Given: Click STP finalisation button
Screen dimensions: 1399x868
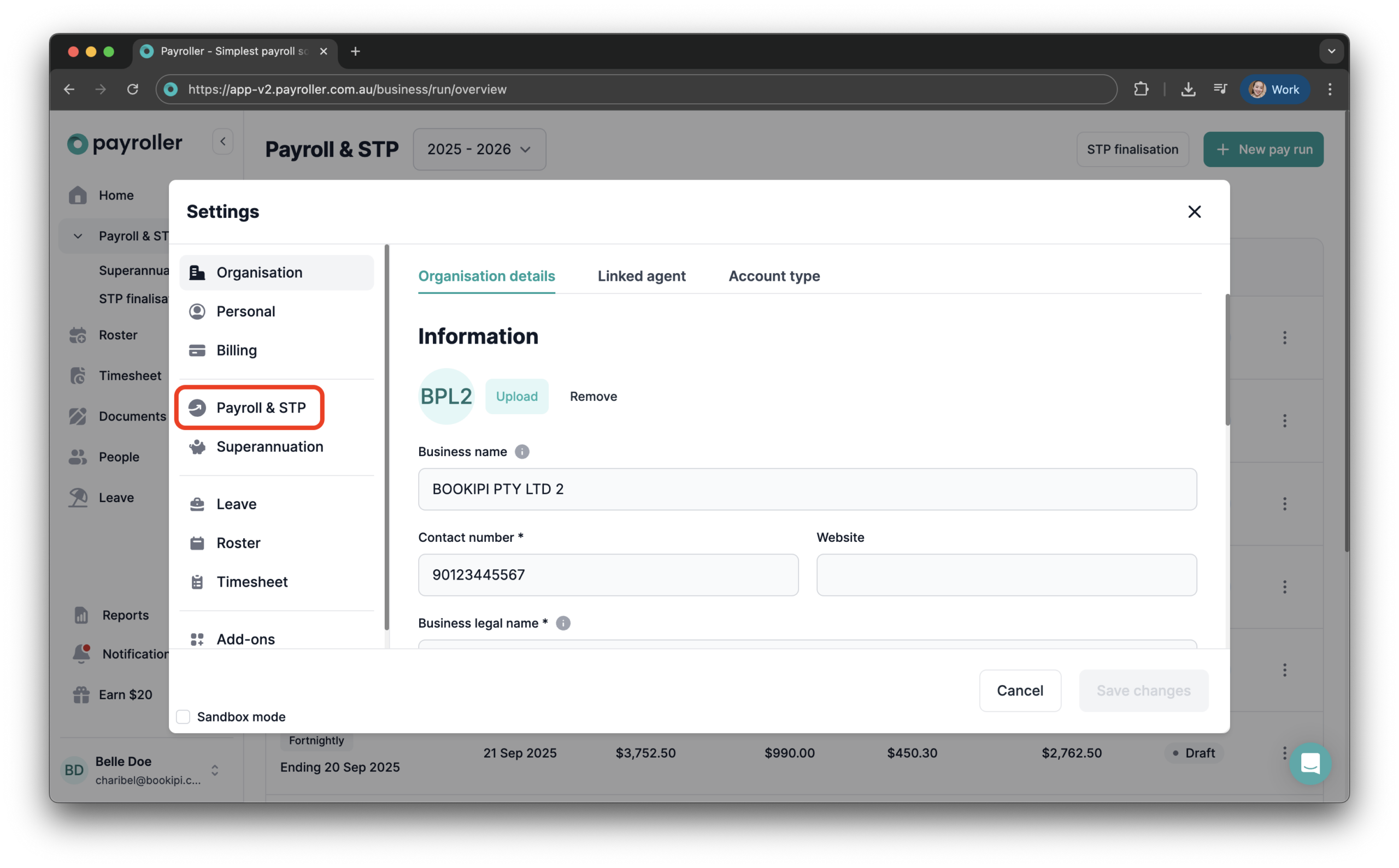Looking at the screenshot, I should coord(1133,149).
